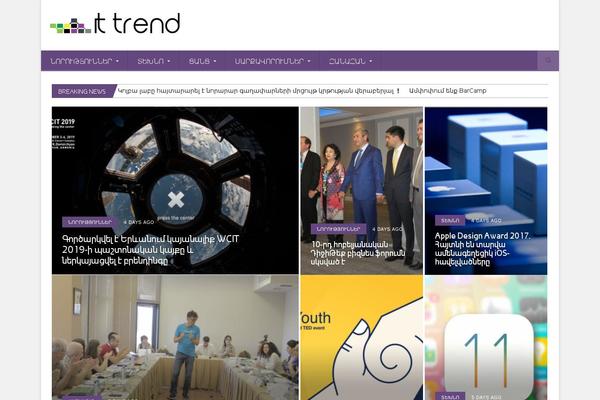Screen dimensions: 600x400
Task: Click the ՏԵԽՆՈ tag on Apple Design Award tile
Action: click(x=450, y=220)
